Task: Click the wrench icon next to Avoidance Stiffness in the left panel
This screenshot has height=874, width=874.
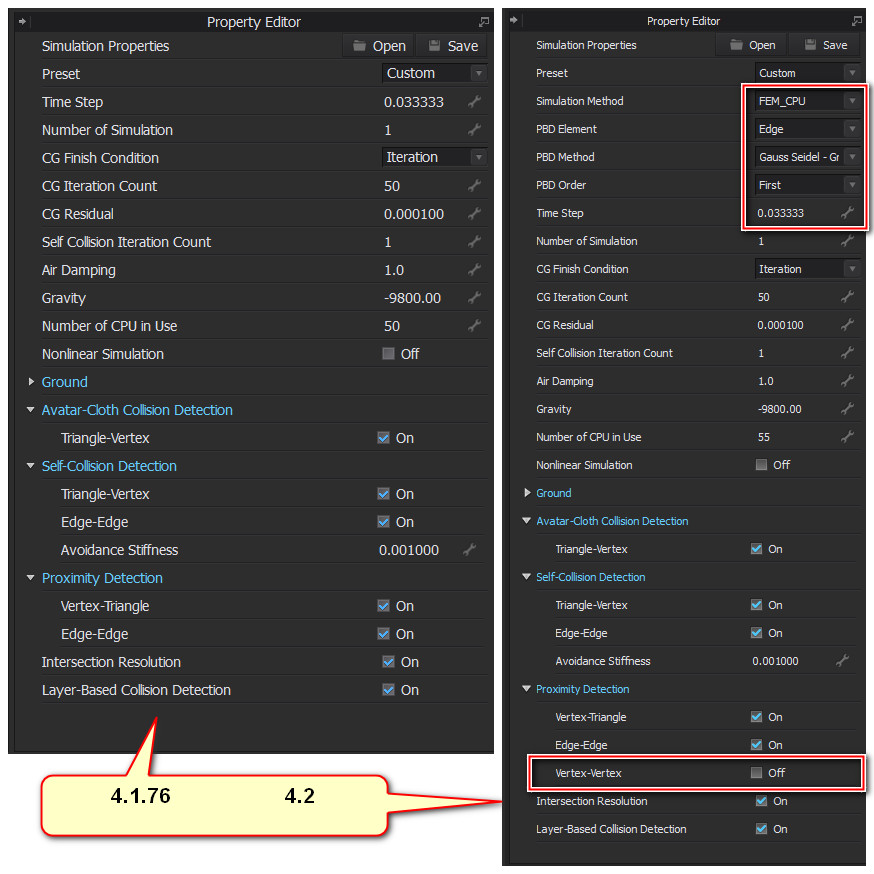Action: 469,550
